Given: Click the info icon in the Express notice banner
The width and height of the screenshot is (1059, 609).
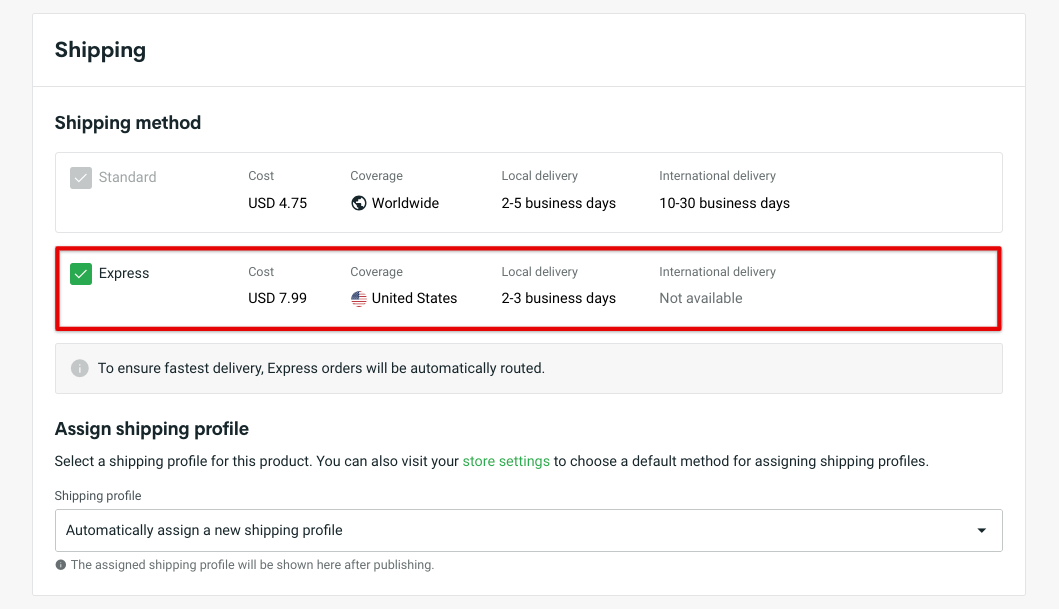Looking at the screenshot, I should [80, 368].
